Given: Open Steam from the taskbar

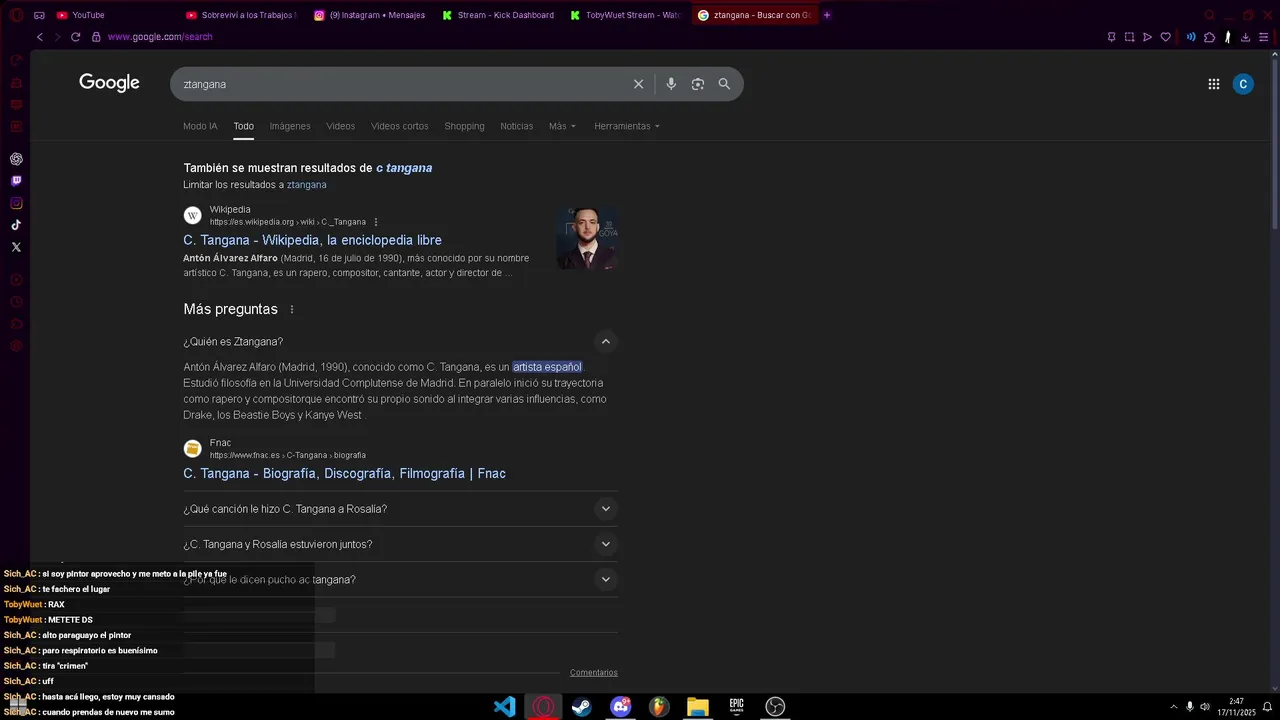Looking at the screenshot, I should (x=582, y=707).
